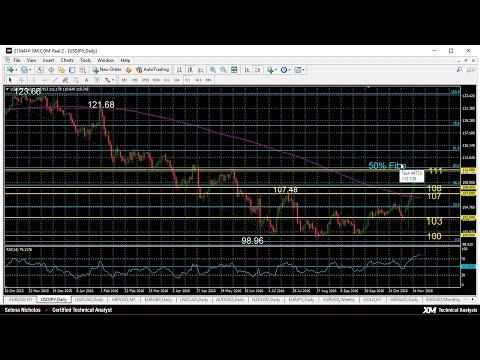Switch to the GBPAUD,Daily chart tab
This screenshot has height=360, width=480.
(404, 300)
